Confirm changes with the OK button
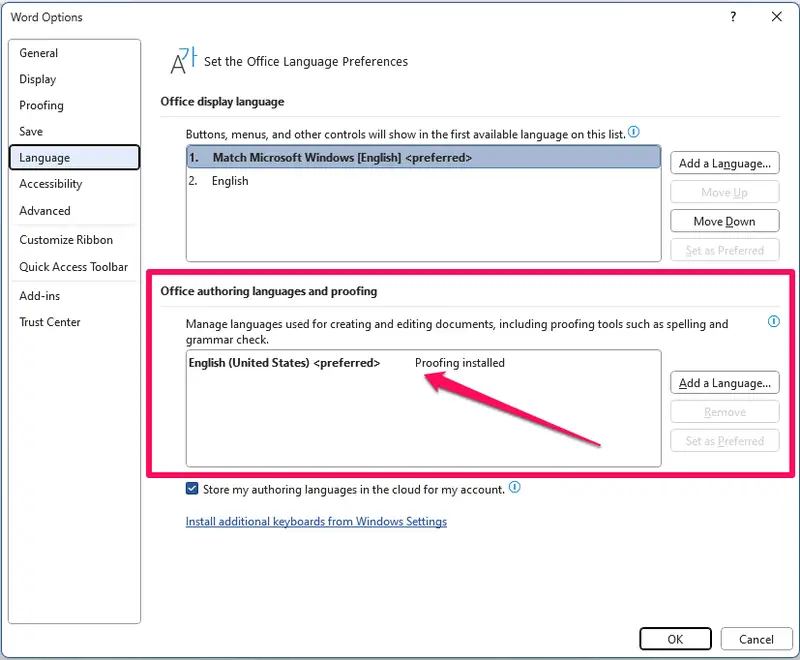 [x=675, y=639]
